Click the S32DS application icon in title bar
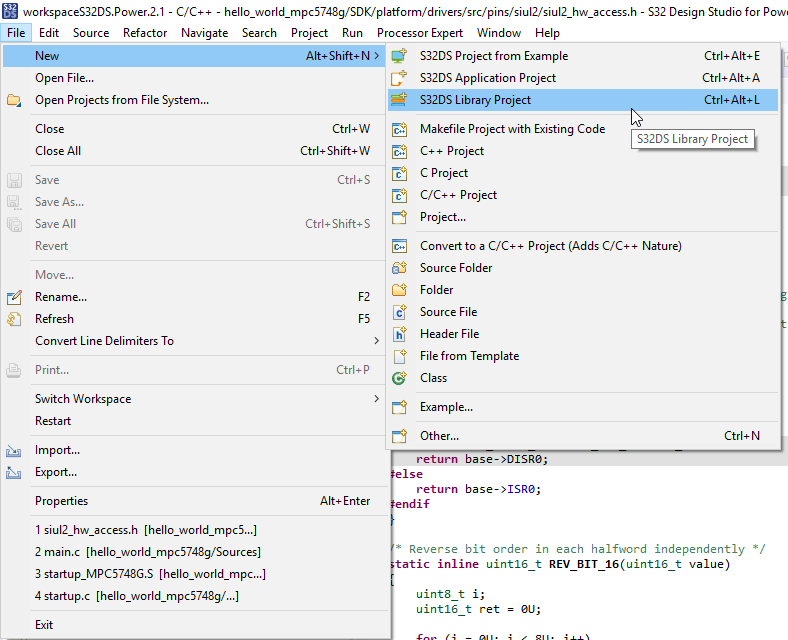This screenshot has width=788, height=640. (10, 11)
